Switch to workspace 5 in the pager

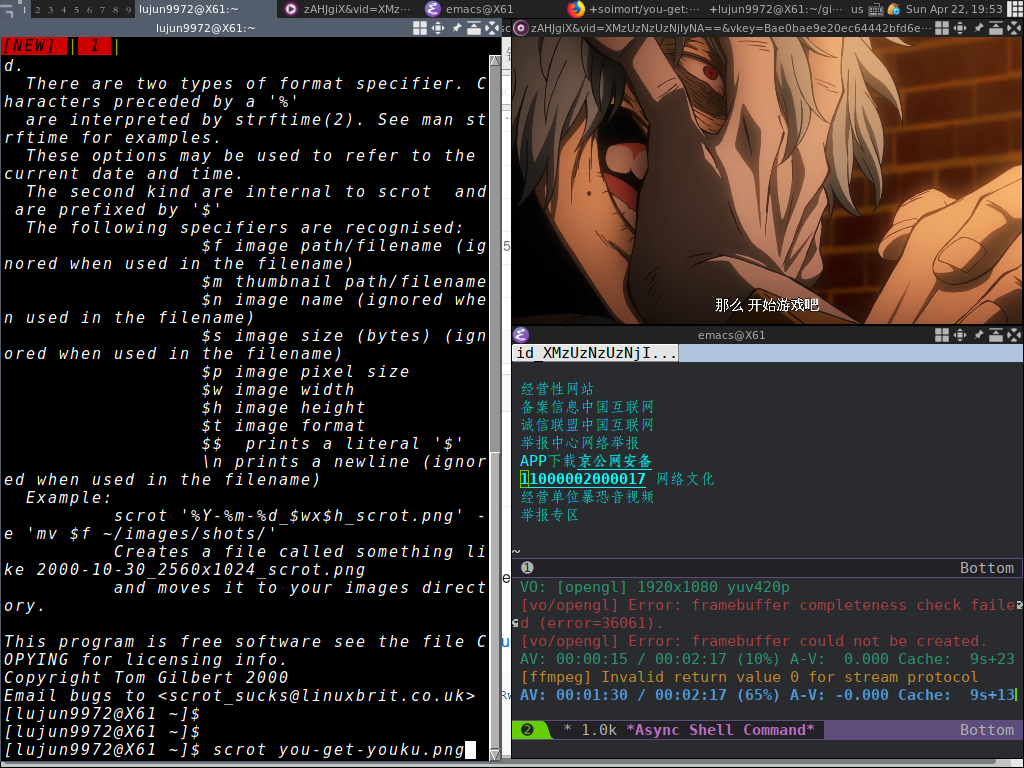76,9
